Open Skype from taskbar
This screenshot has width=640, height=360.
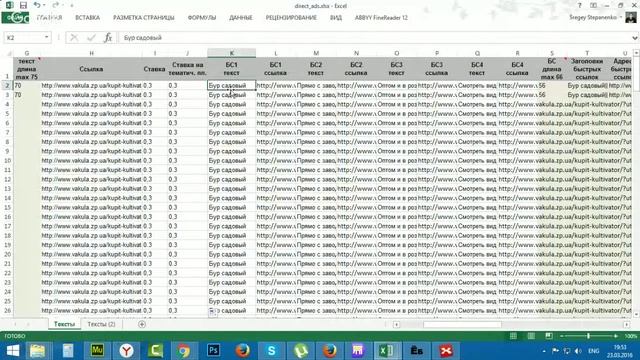271,351
